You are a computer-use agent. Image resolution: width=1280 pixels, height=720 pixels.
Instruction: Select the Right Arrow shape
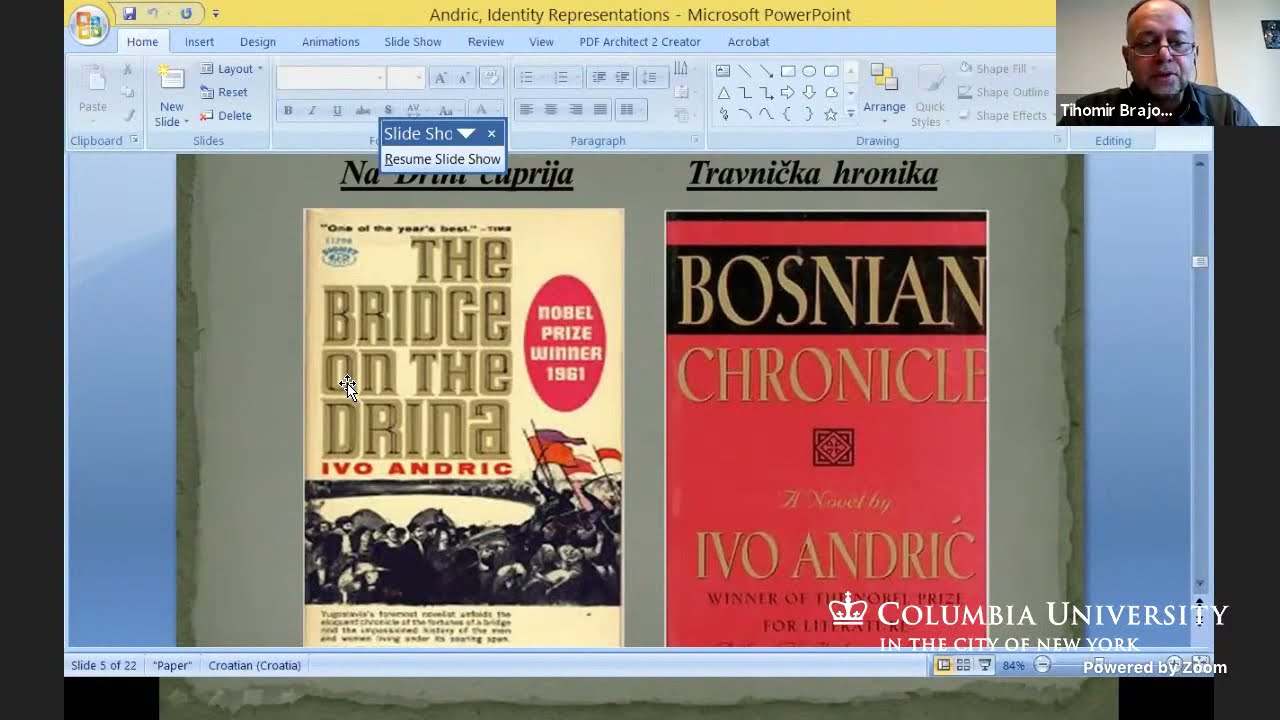coord(788,93)
